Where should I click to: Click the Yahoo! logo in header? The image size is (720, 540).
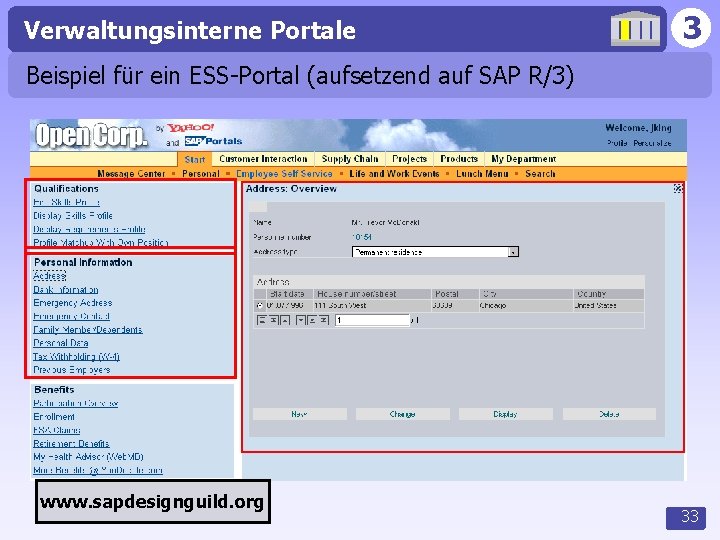(190, 128)
